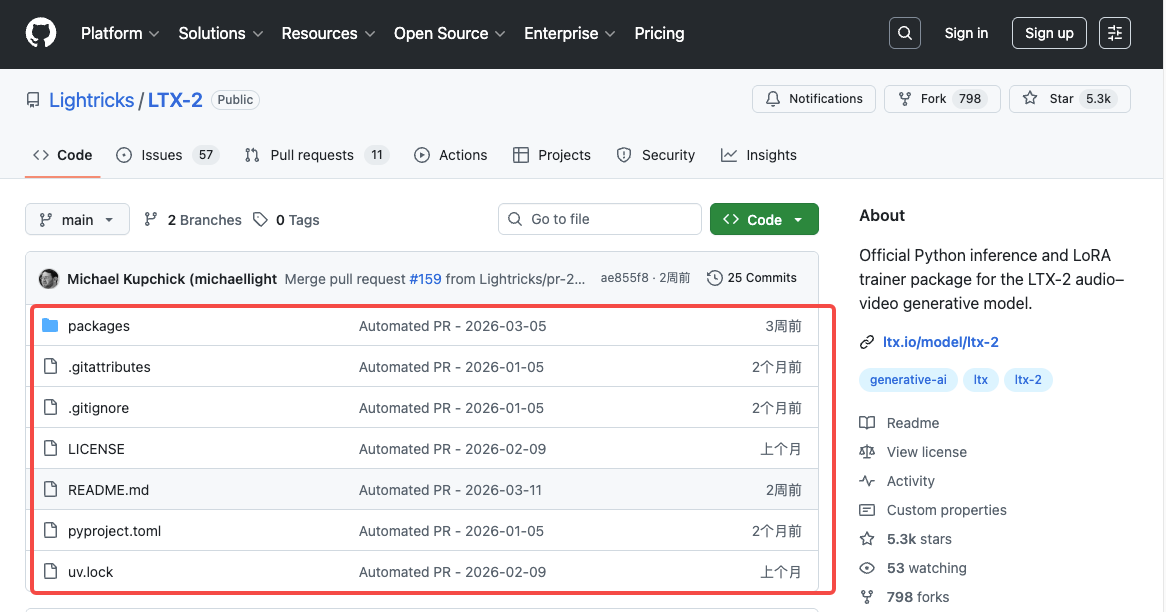
Task: Click the star icon in the Star button
Action: click(1030, 98)
